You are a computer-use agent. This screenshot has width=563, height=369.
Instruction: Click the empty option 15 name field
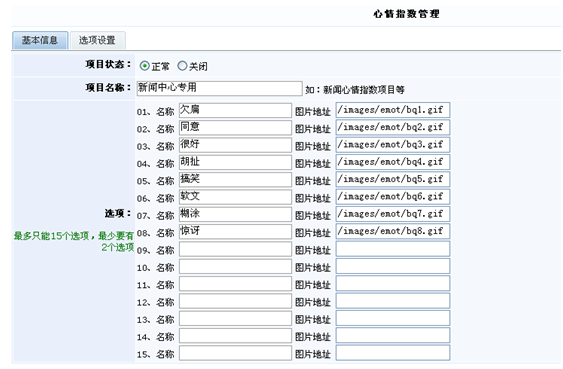(235, 353)
